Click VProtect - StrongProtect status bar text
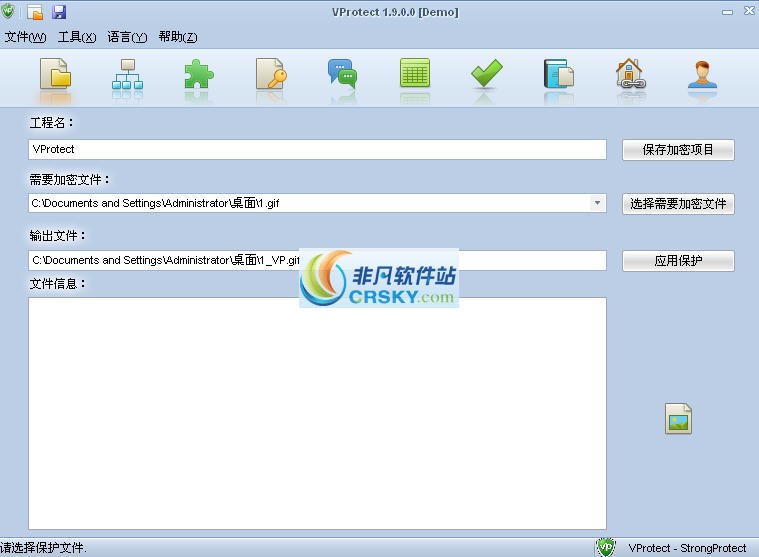759x557 pixels. pos(687,548)
